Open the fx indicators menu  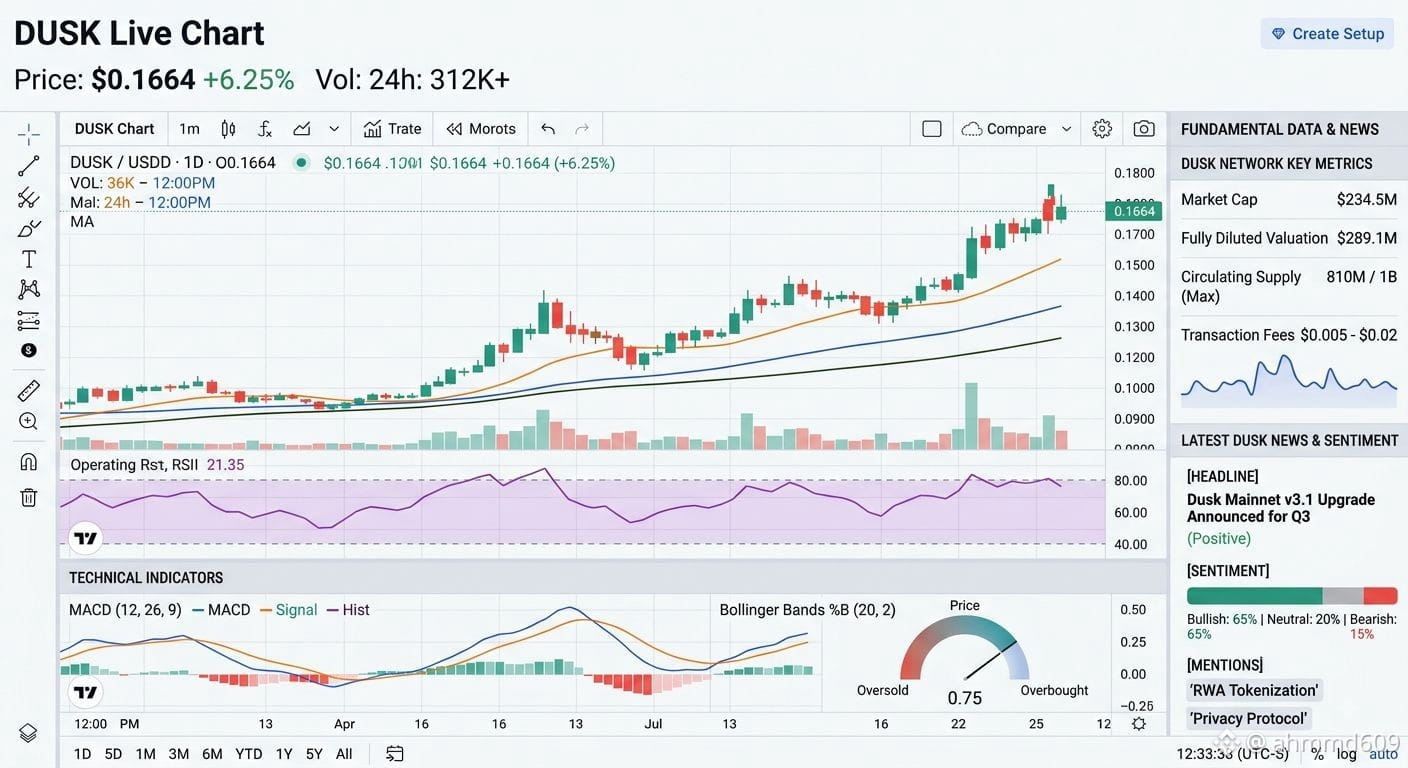point(265,129)
